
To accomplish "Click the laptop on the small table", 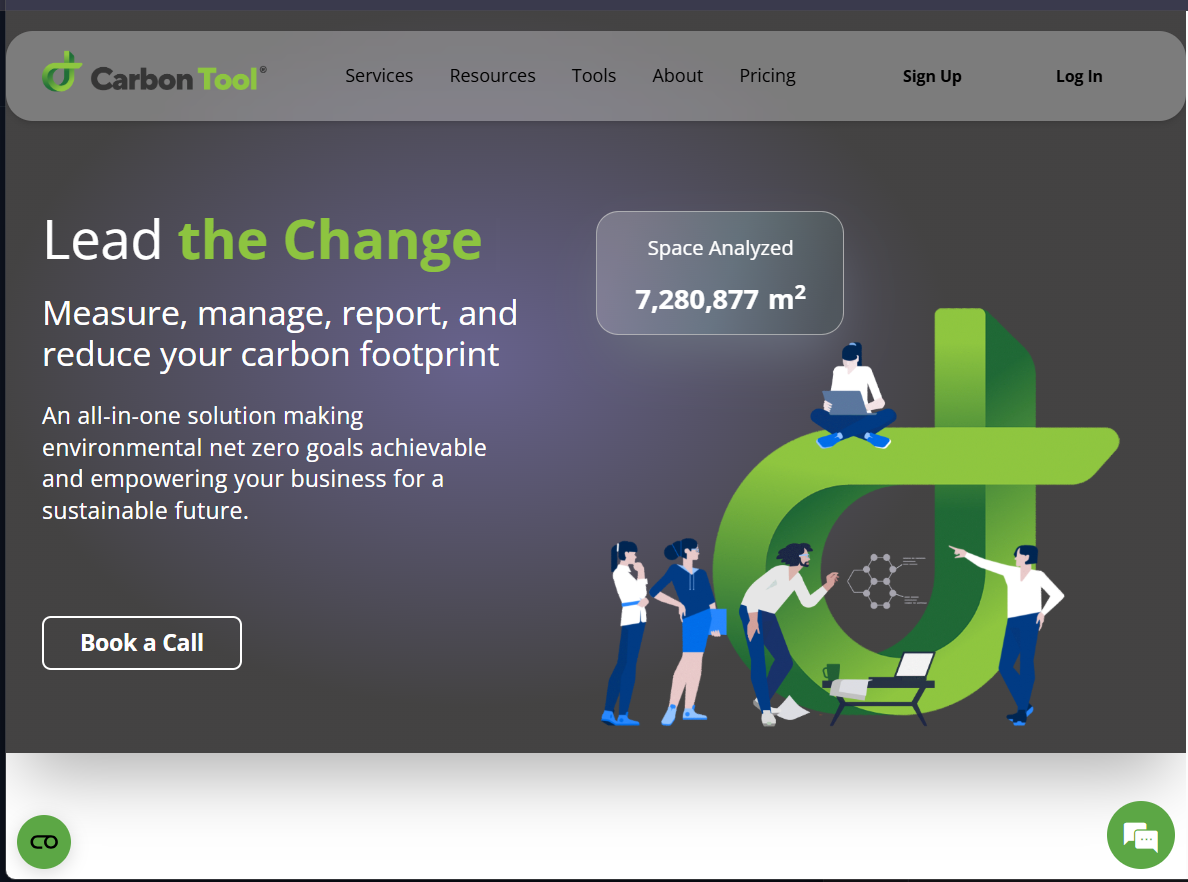I will (912, 666).
